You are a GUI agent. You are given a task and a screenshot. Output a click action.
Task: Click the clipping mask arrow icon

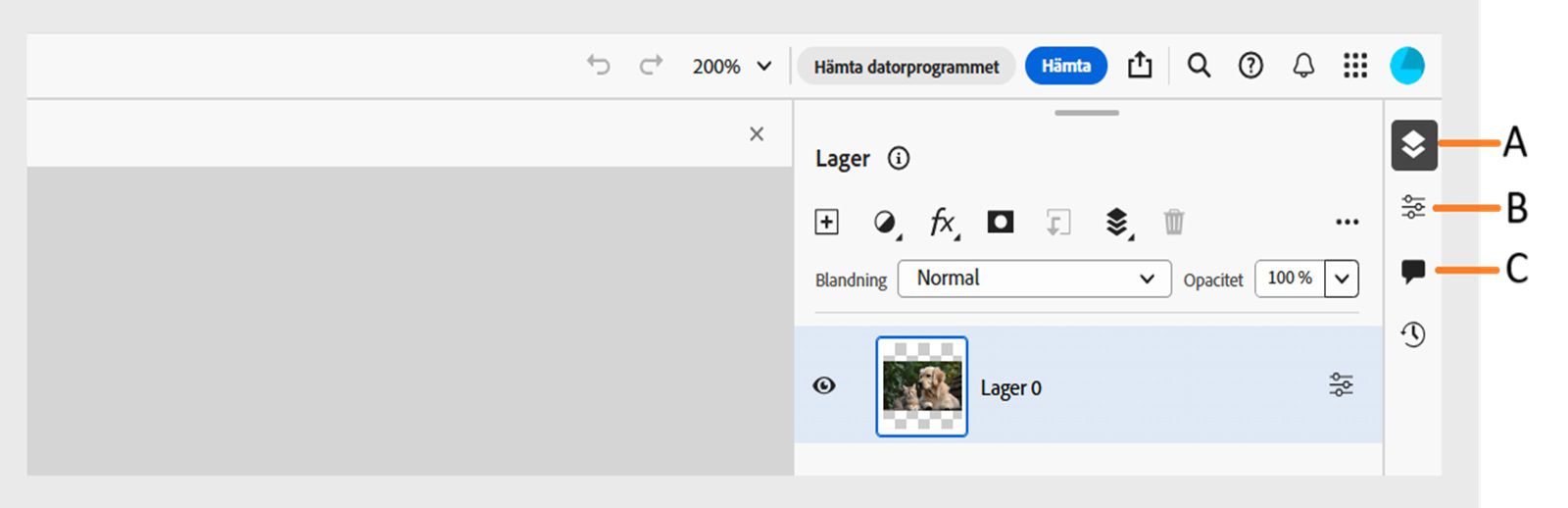coord(1058,223)
